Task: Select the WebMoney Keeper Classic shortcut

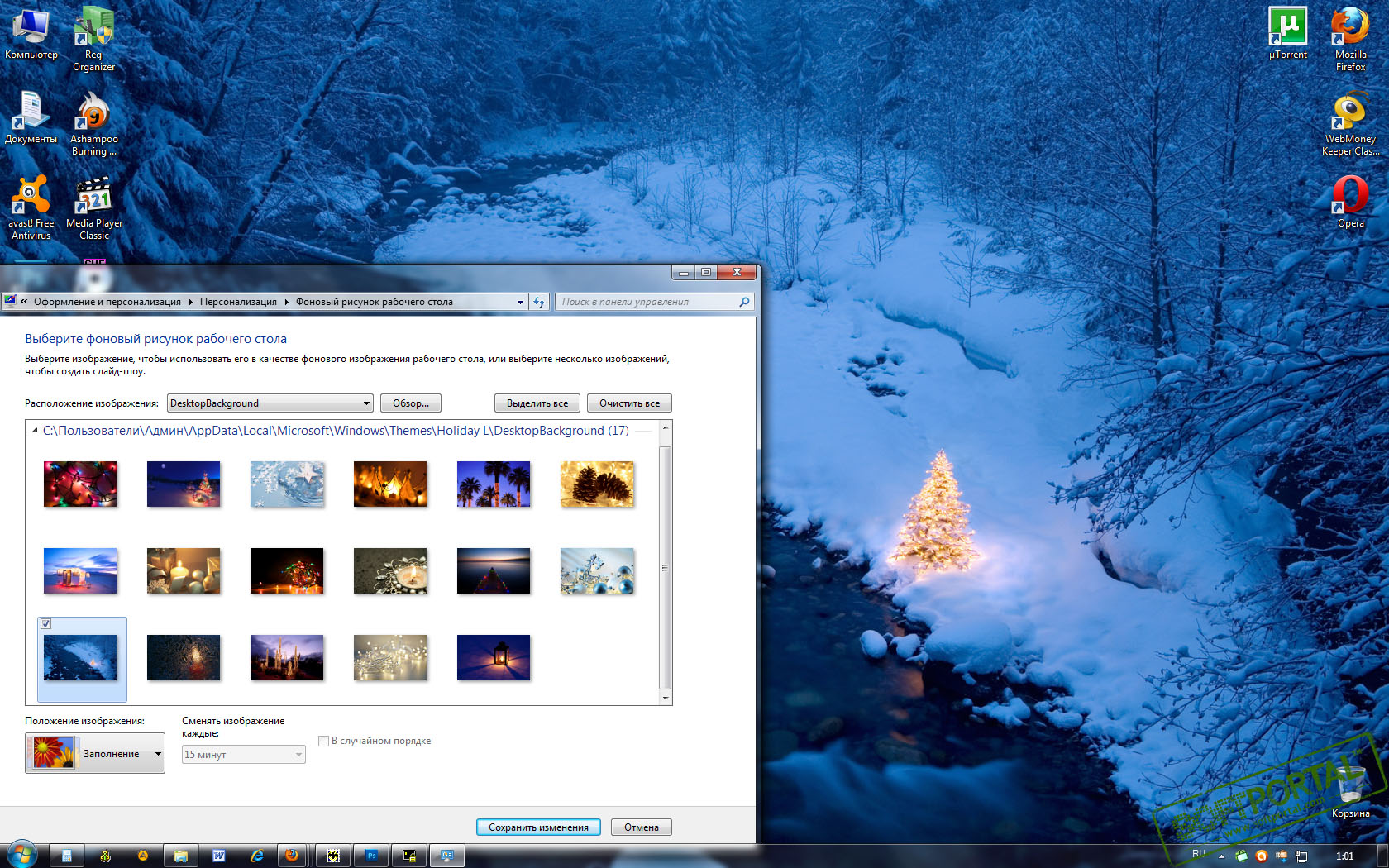Action: click(x=1350, y=123)
